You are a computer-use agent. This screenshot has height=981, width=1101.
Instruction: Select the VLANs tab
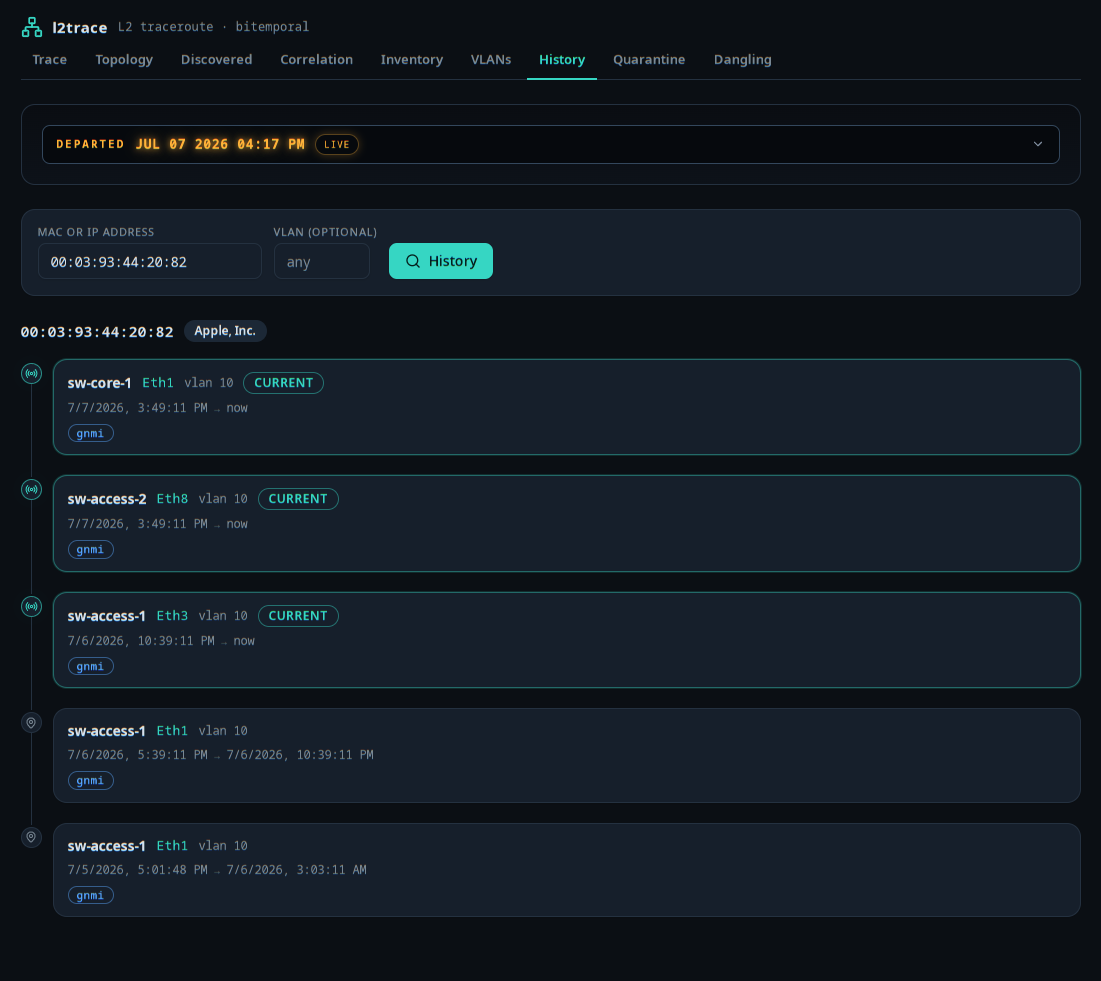click(x=491, y=60)
